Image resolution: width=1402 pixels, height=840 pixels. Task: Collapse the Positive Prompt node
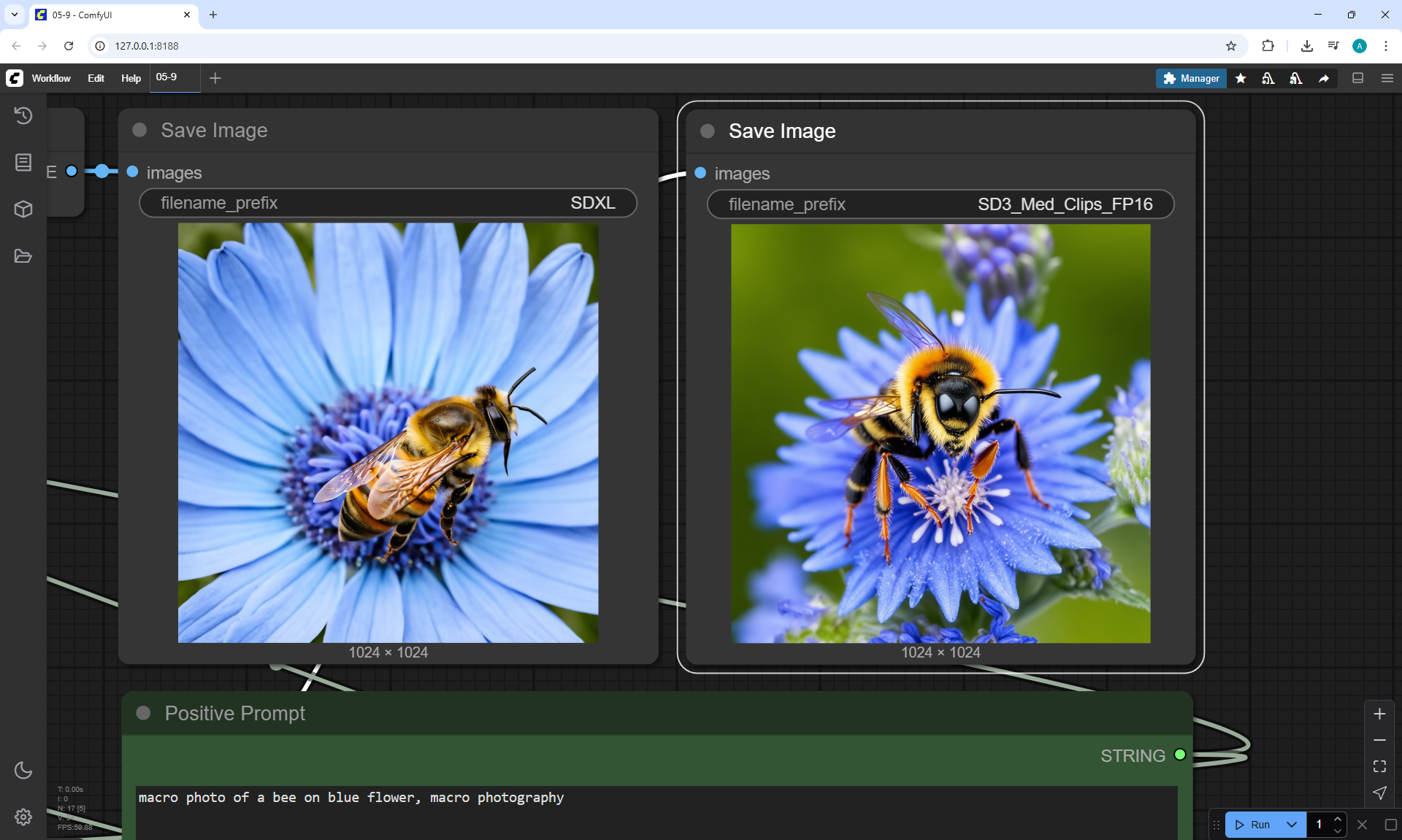click(x=143, y=713)
